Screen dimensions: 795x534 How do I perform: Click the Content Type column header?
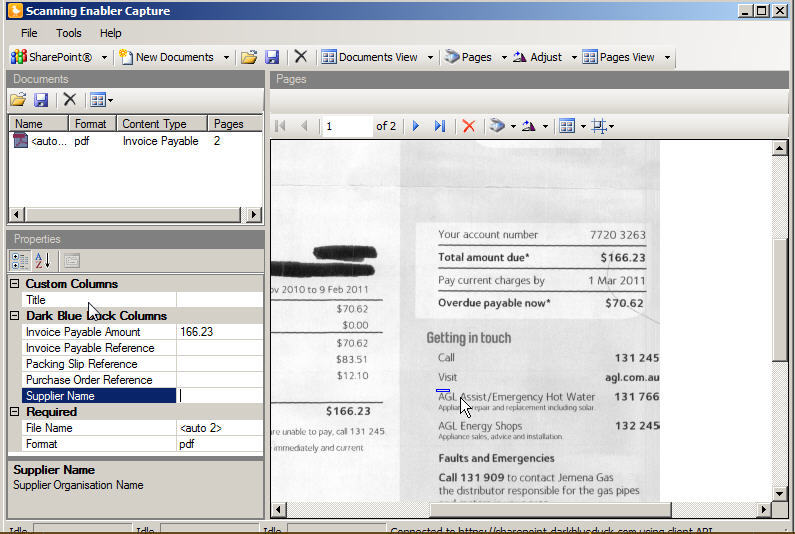pos(162,124)
